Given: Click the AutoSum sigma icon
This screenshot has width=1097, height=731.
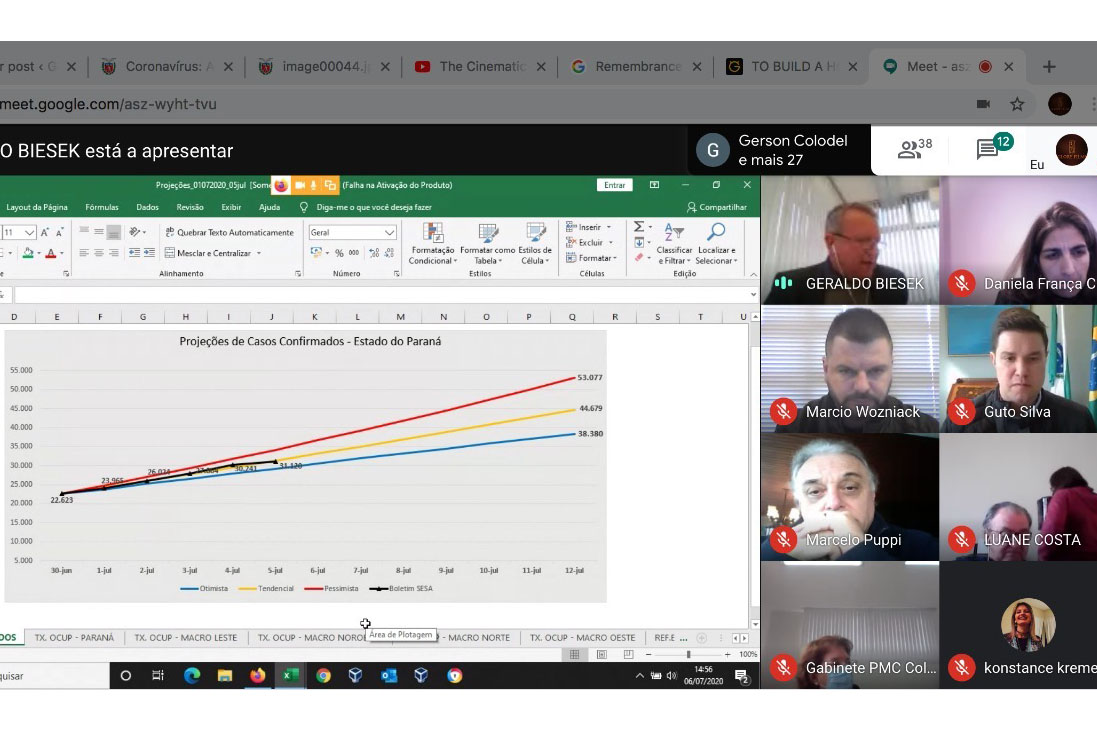Looking at the screenshot, I should coord(639,227).
